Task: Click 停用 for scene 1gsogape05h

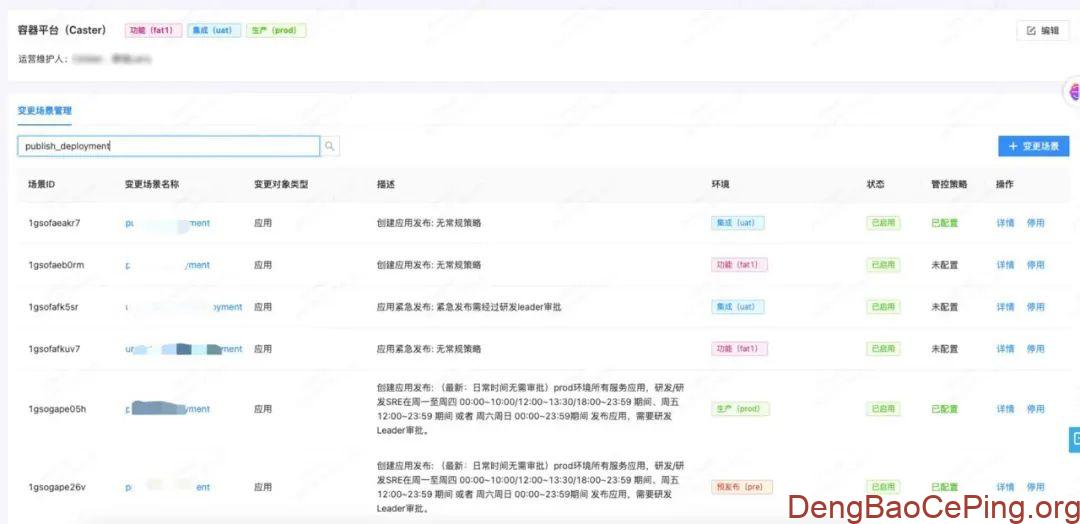Action: [x=1035, y=409]
